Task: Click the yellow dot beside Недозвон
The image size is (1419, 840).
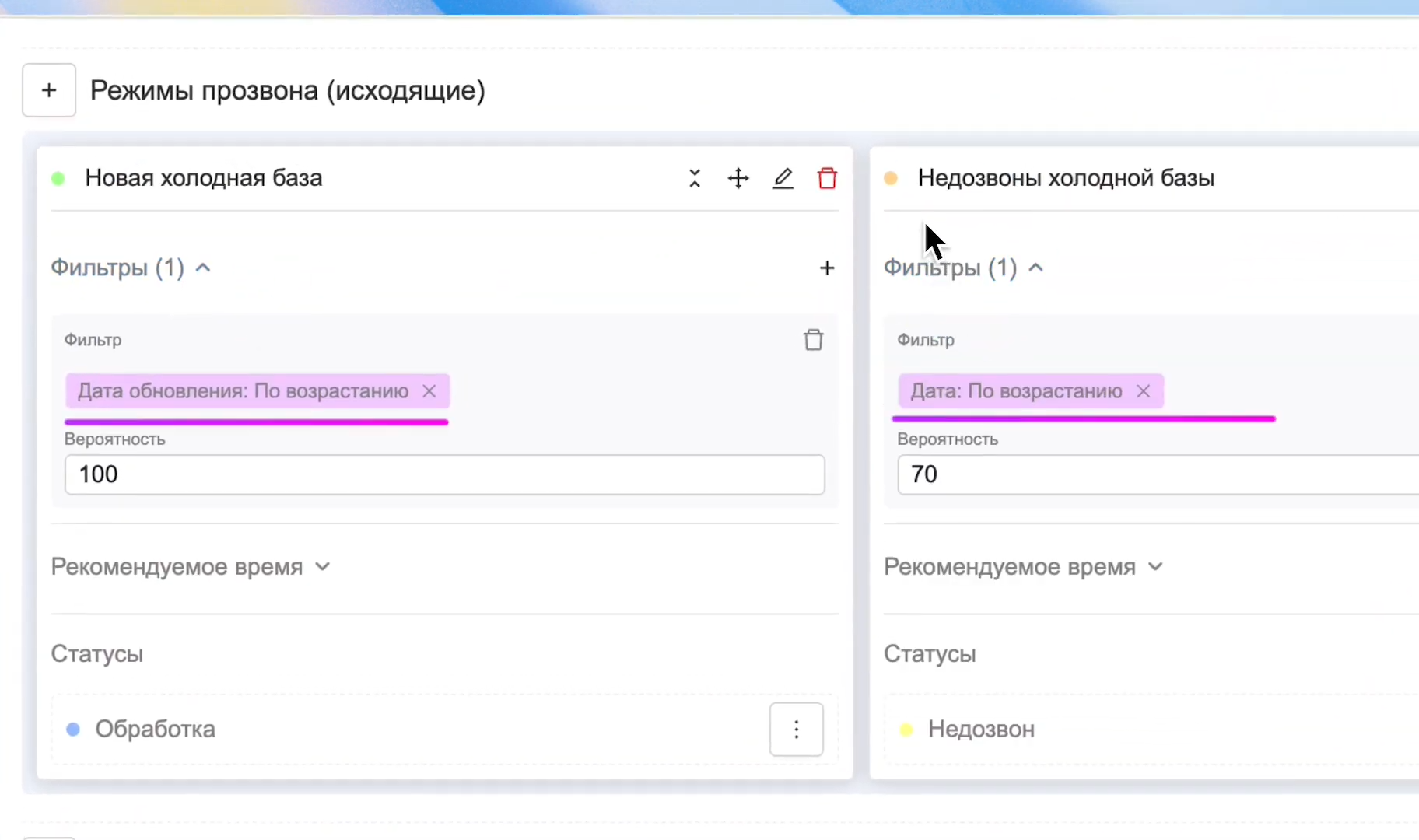Action: coord(906,730)
